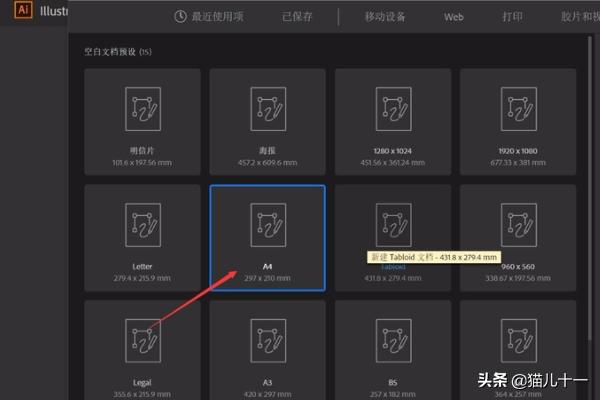Click the 451.56 x 361.24 mm text
The height and width of the screenshot is (400, 600).
[x=393, y=163]
